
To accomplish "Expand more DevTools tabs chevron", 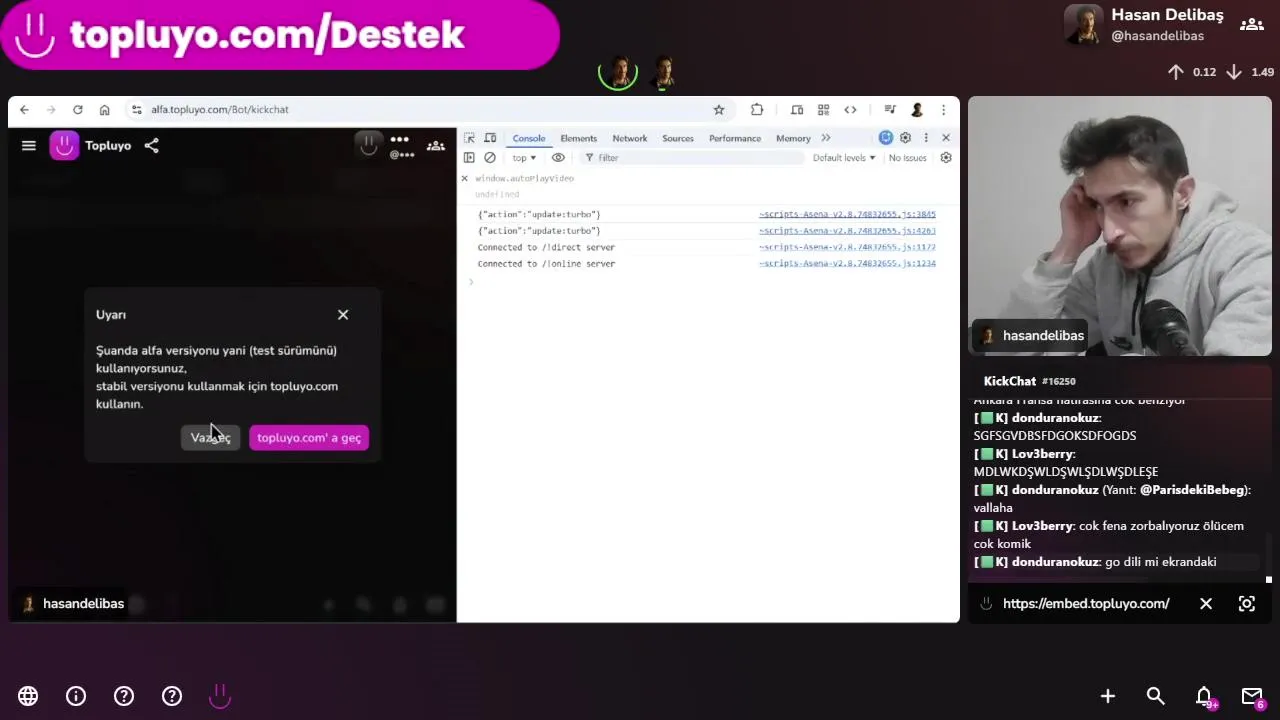I will 826,138.
